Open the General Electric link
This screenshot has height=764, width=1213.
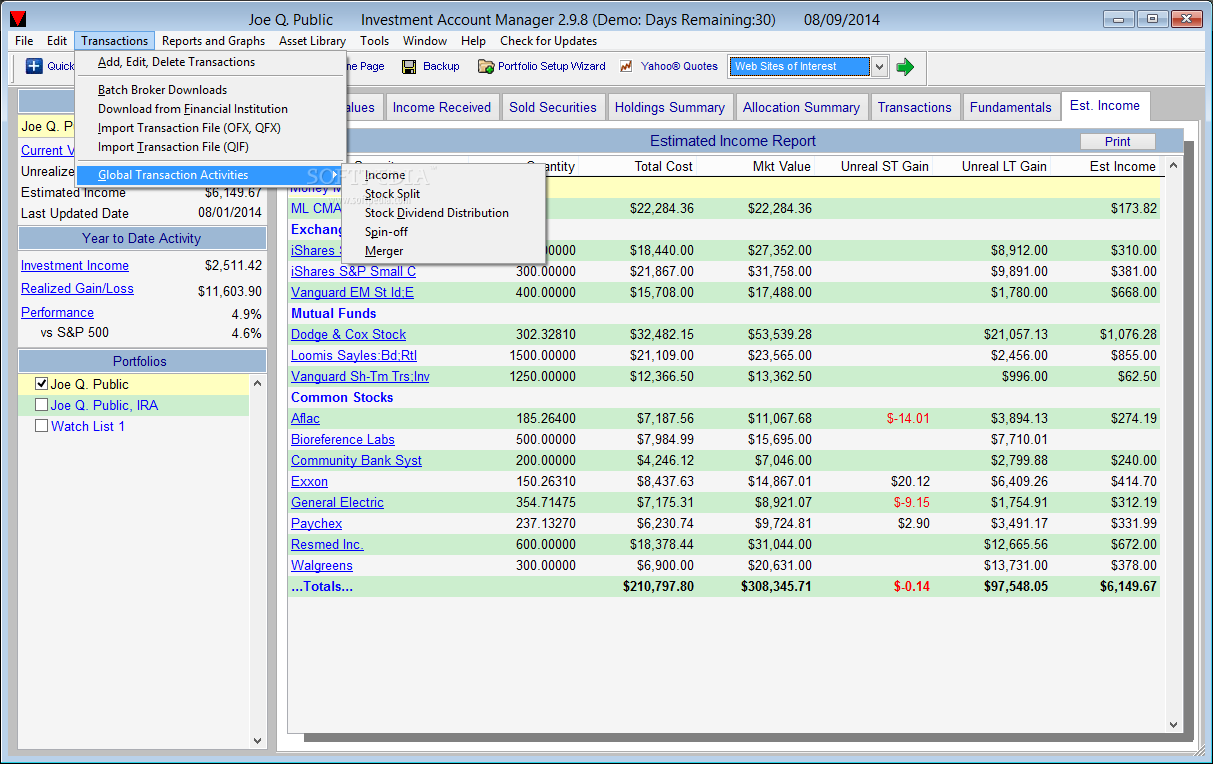point(337,503)
